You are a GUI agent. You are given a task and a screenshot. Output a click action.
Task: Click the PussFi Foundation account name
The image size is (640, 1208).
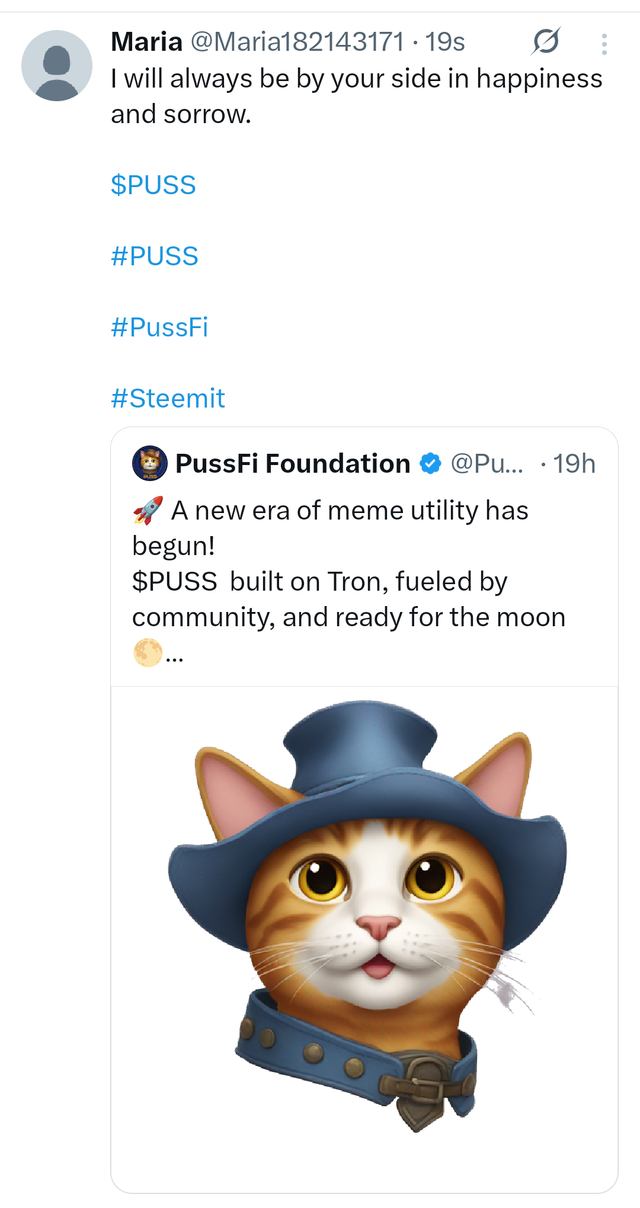(x=292, y=464)
